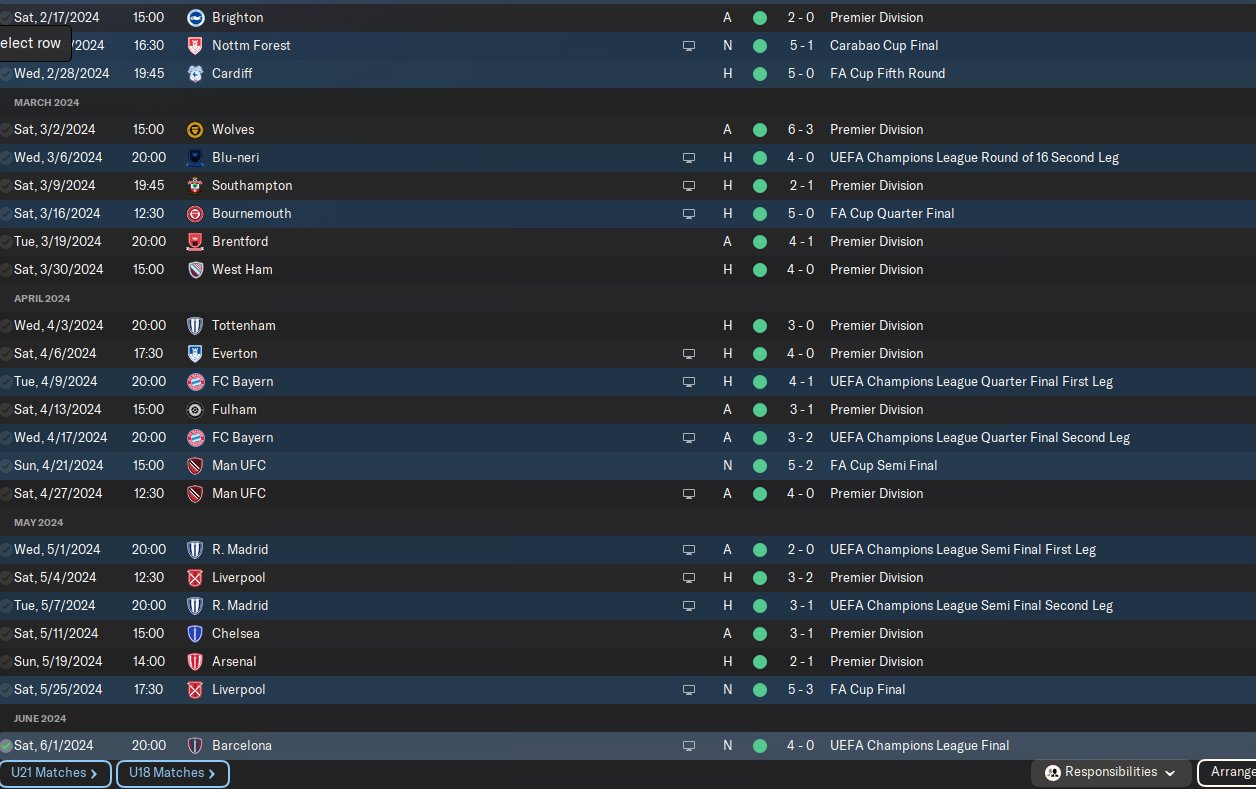
Task: Click the Arsenal club badge
Action: pos(195,661)
